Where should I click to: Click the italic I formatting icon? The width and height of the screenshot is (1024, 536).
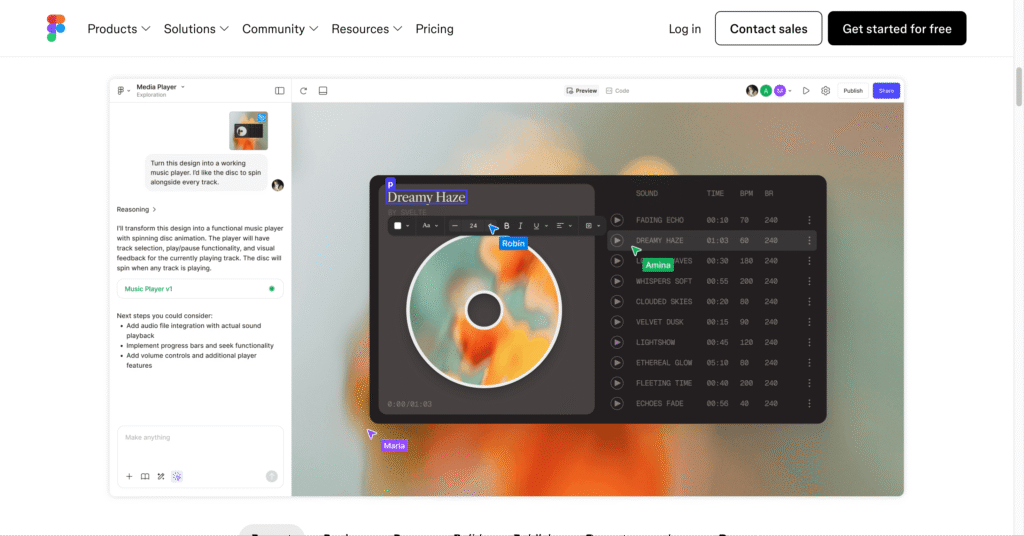(520, 226)
